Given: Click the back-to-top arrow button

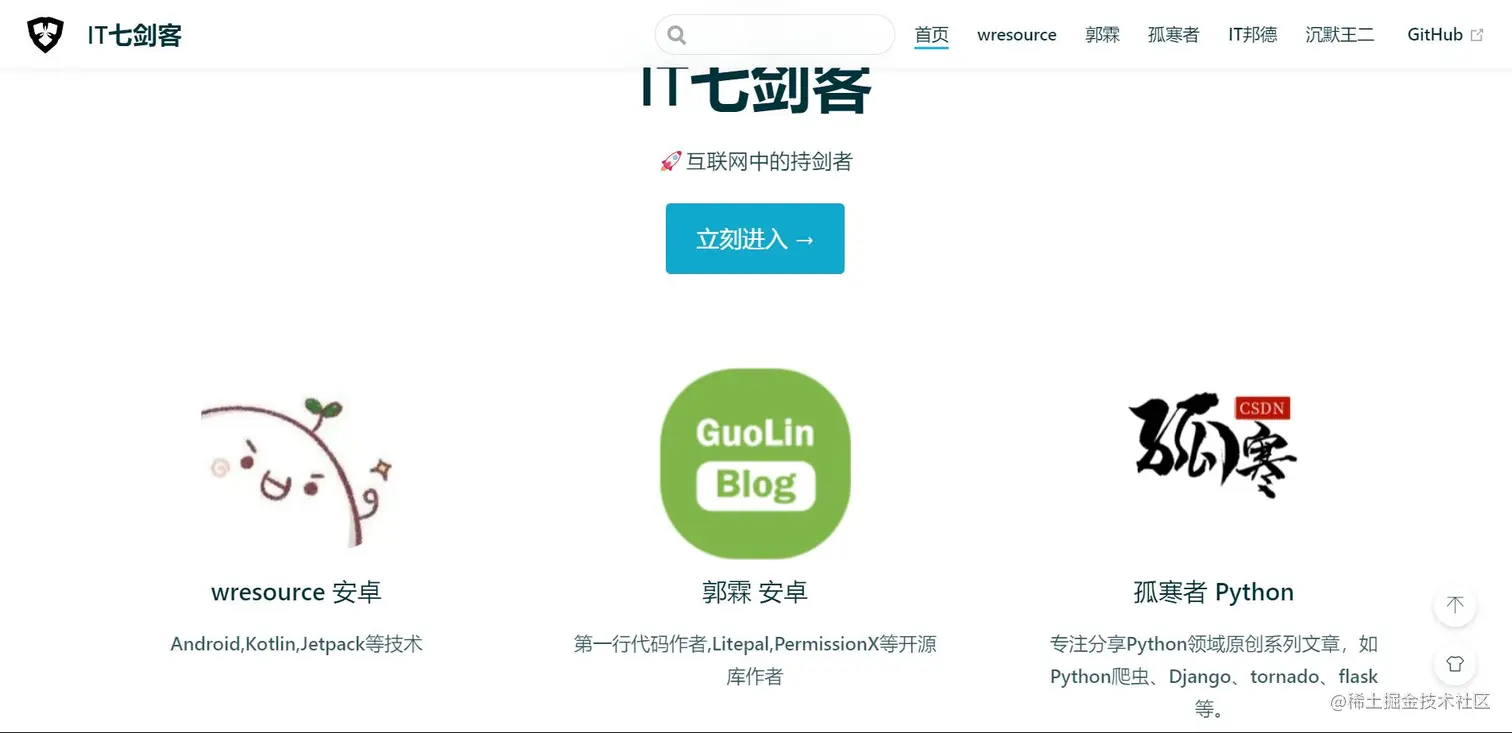Looking at the screenshot, I should [1455, 605].
